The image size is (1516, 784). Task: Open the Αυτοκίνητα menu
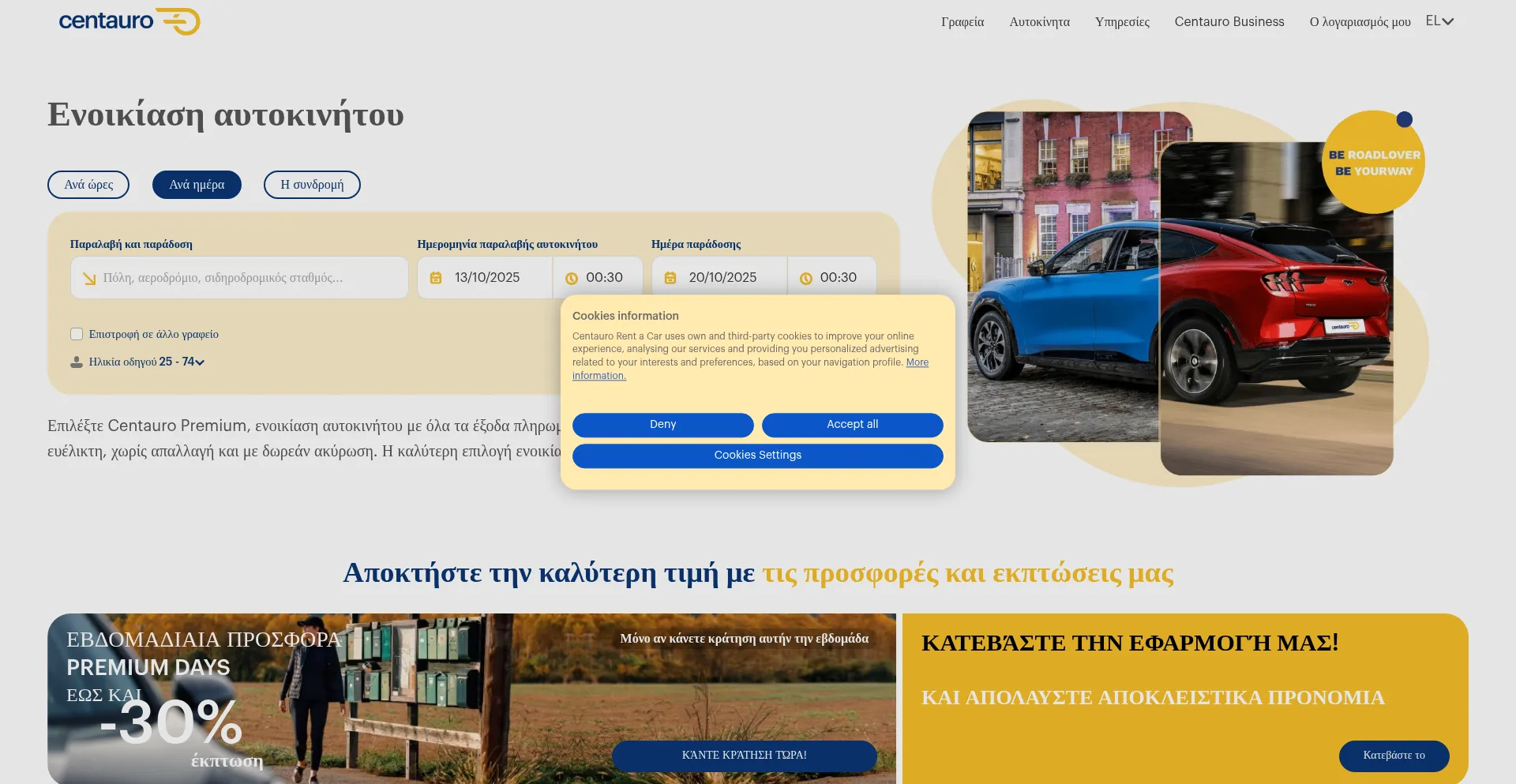coord(1040,22)
